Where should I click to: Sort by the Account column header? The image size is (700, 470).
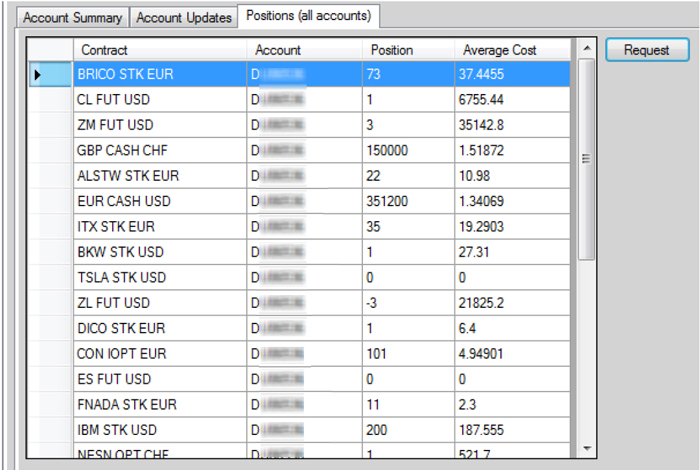click(304, 50)
